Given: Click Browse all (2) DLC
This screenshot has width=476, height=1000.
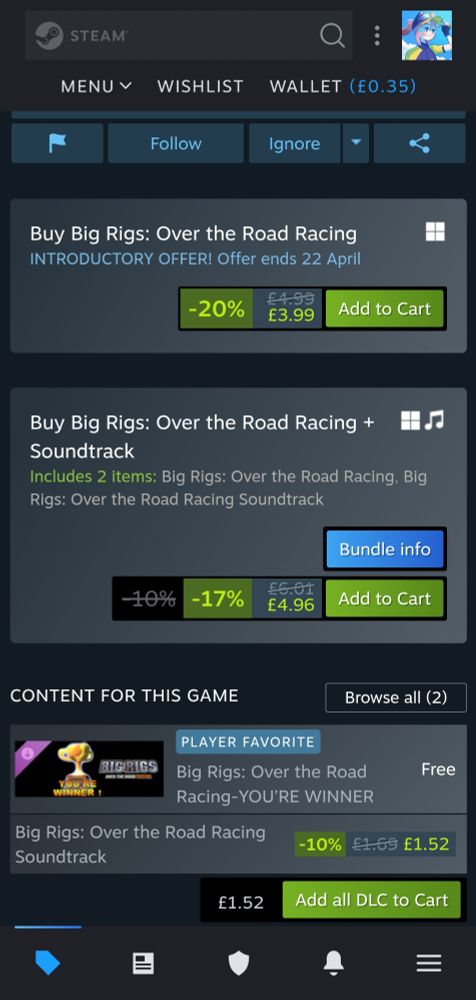Looking at the screenshot, I should pyautogui.click(x=396, y=697).
